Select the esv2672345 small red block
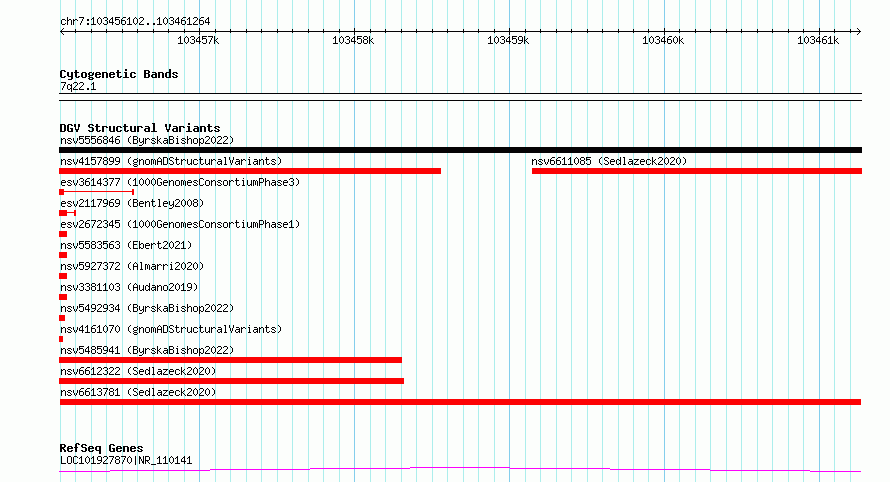The width and height of the screenshot is (890, 482). pos(63,234)
